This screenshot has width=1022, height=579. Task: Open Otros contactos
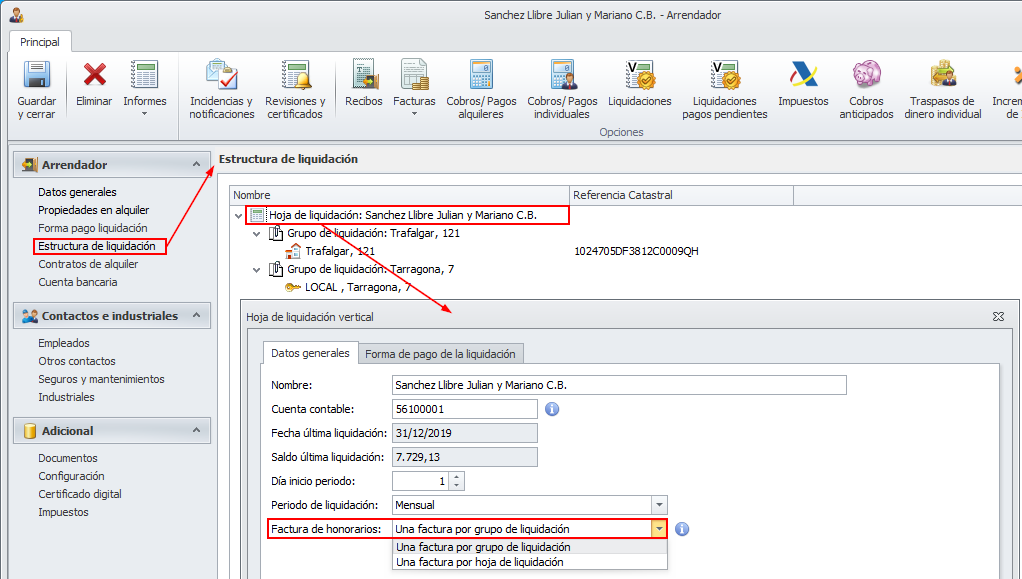[x=76, y=361]
